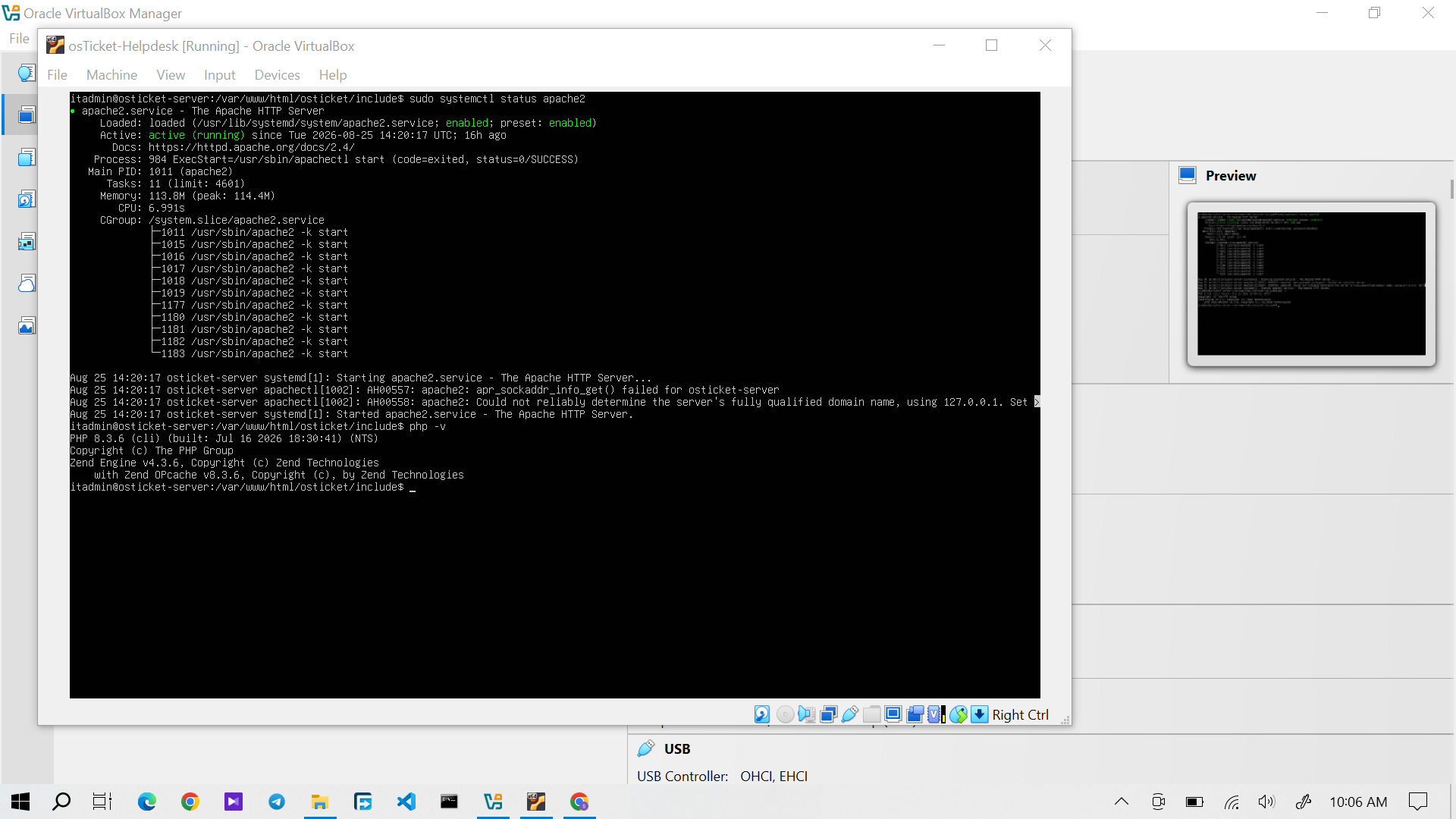Viewport: 1456px width, 819px height.
Task: Click the optical disk status indicator
Action: click(x=785, y=714)
